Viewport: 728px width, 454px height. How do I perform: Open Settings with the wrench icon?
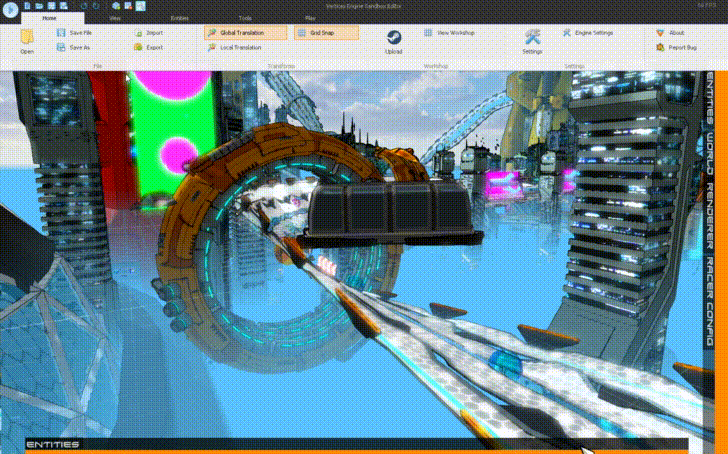[532, 38]
